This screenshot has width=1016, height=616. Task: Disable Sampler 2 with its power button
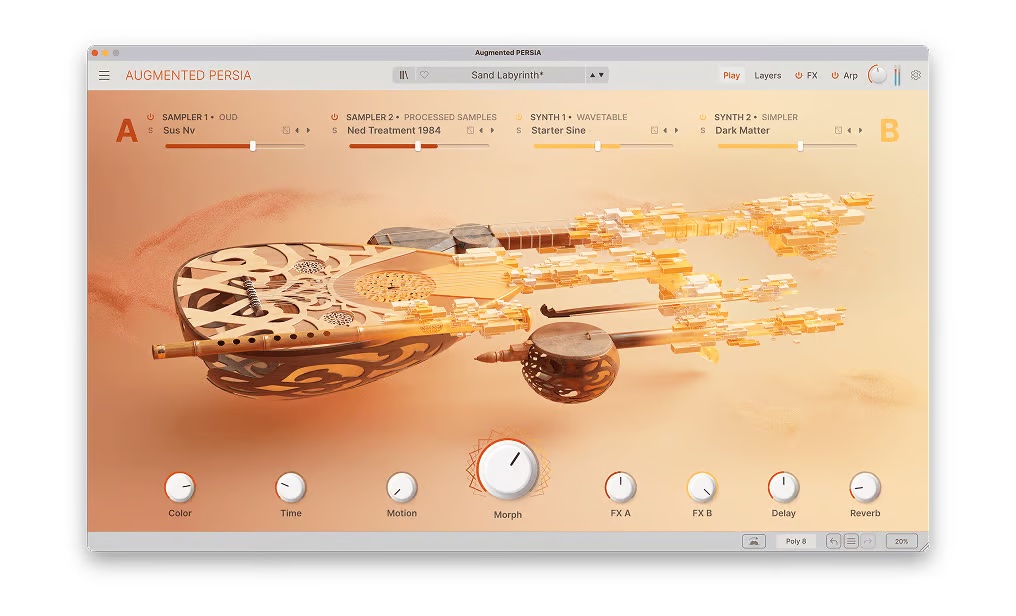pyautogui.click(x=335, y=117)
